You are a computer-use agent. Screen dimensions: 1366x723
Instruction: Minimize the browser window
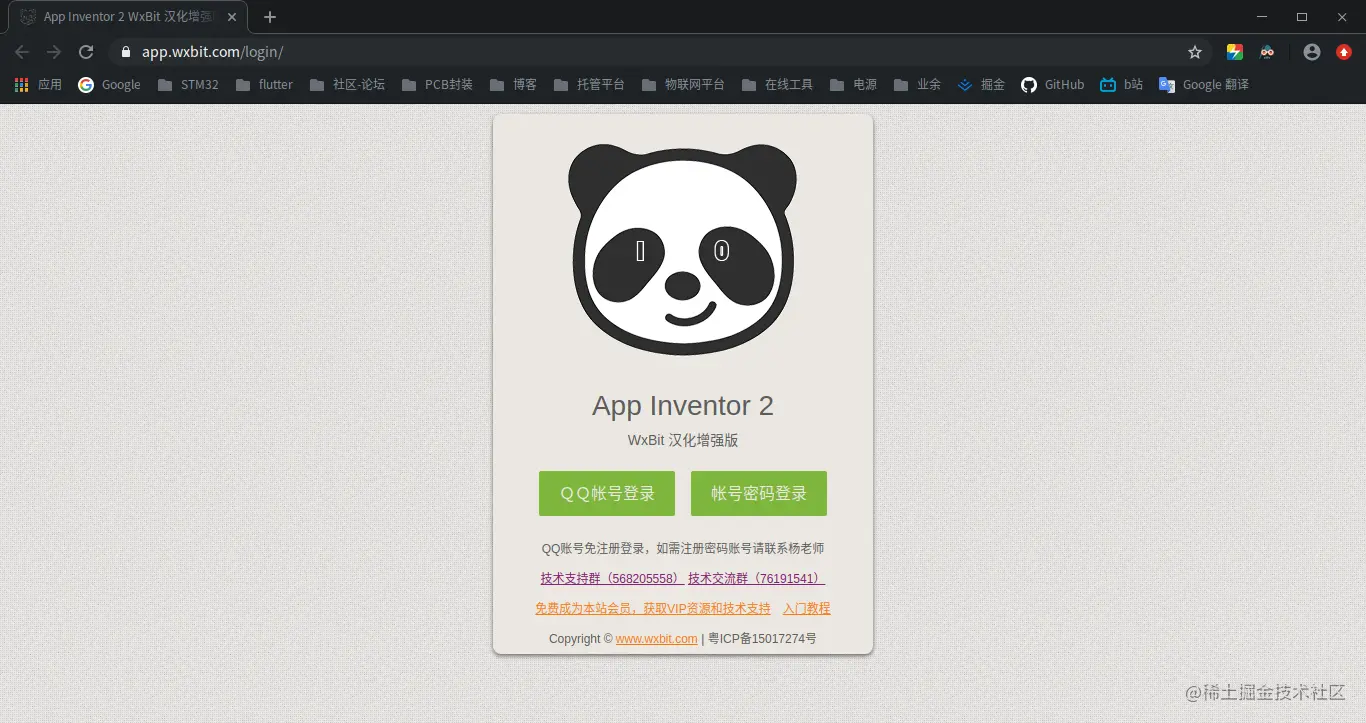point(1263,17)
